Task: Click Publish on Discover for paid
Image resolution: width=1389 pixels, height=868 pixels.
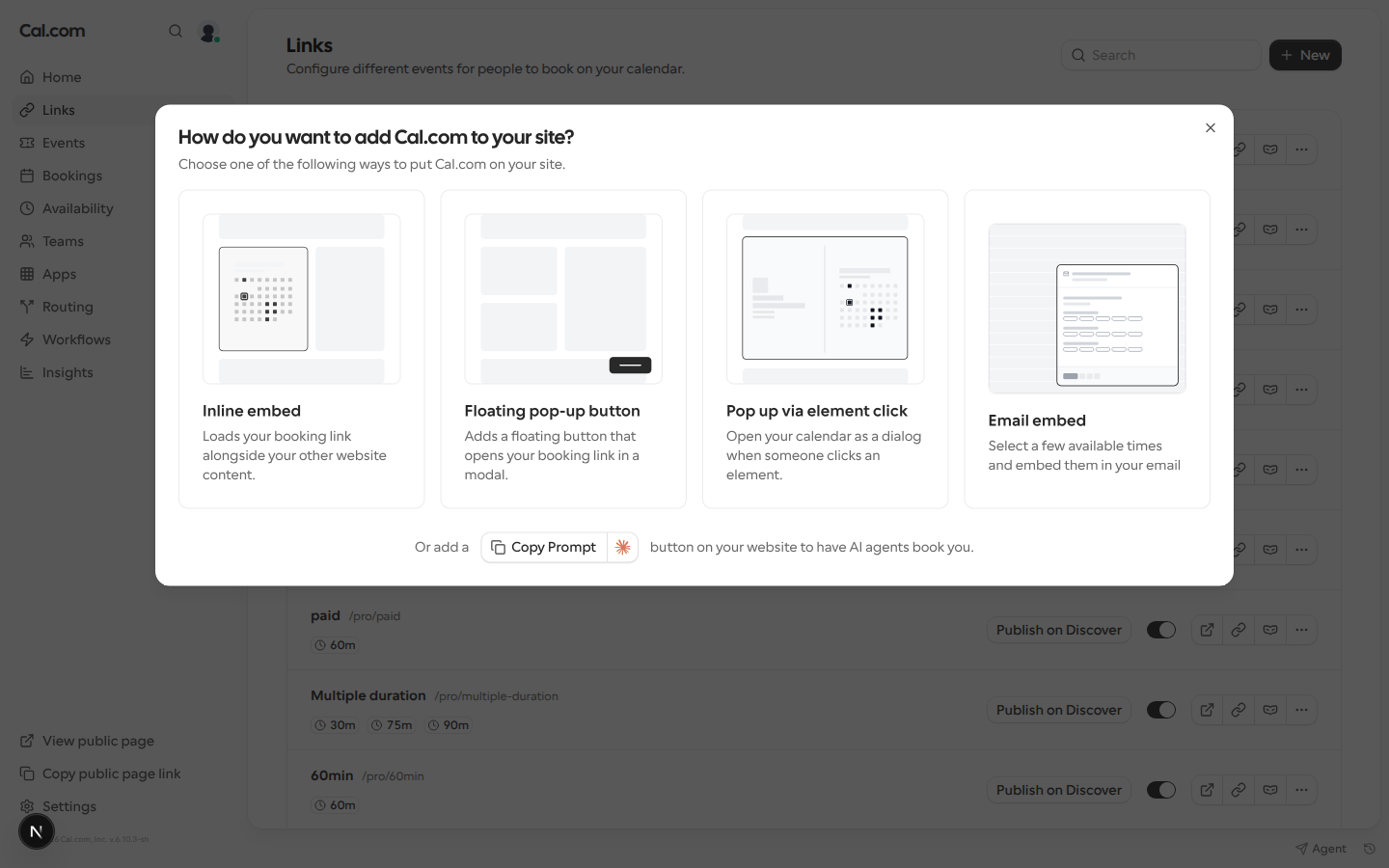Action: 1058,630
